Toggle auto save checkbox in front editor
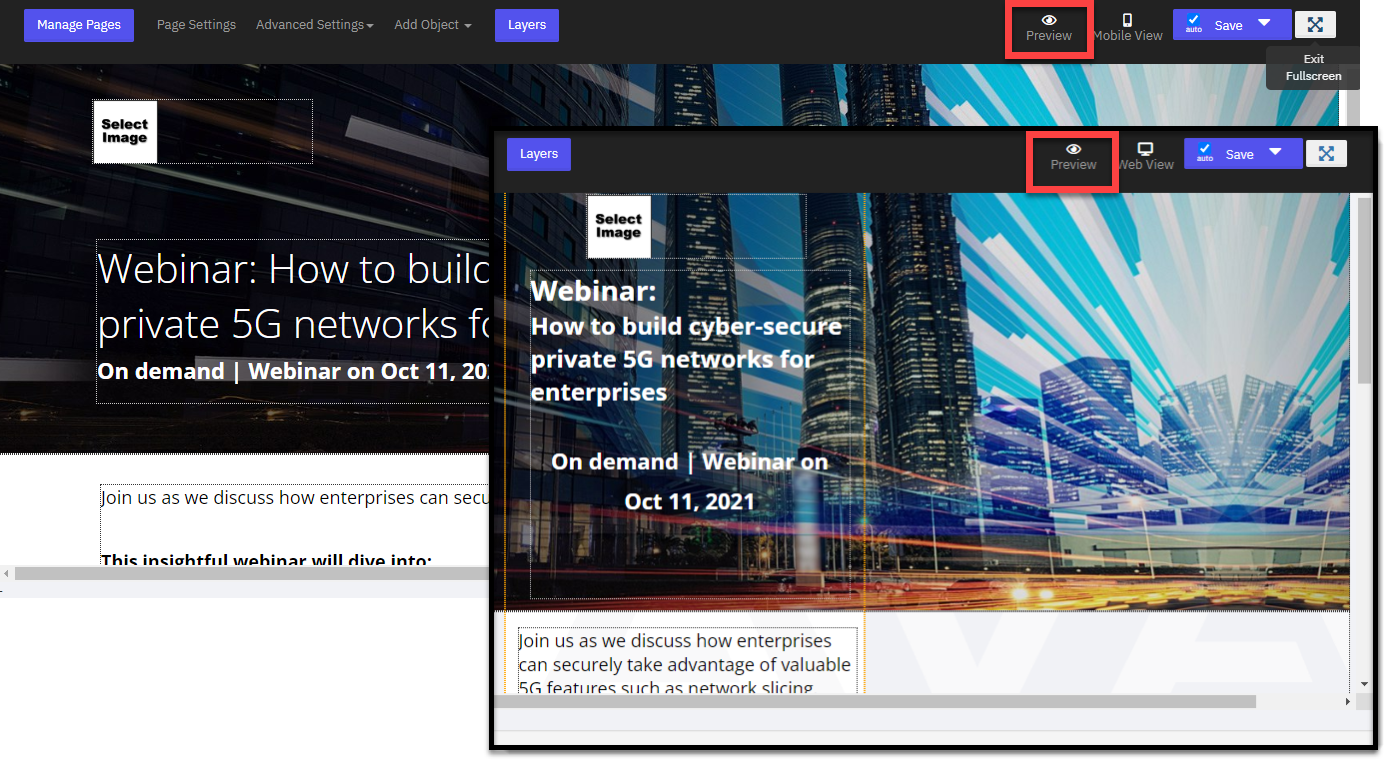The image size is (1390, 777). pos(1205,149)
